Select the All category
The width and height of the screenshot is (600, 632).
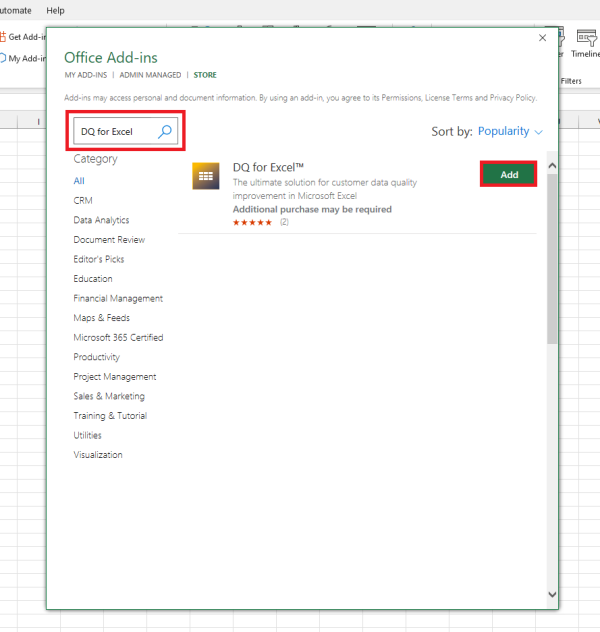79,181
